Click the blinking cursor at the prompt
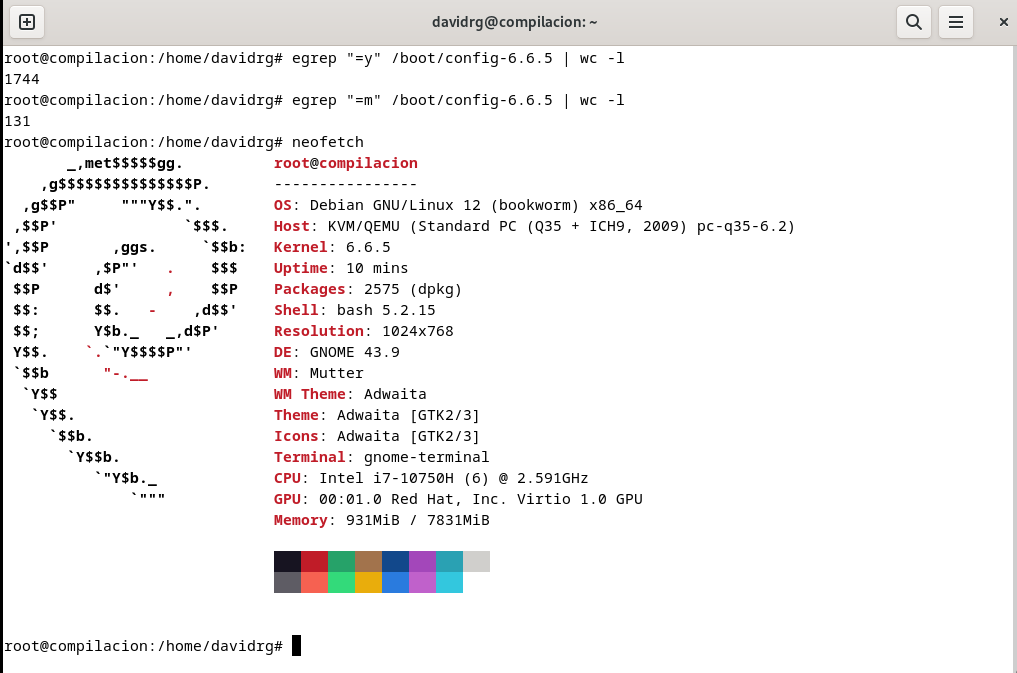1017x673 pixels. (x=296, y=646)
